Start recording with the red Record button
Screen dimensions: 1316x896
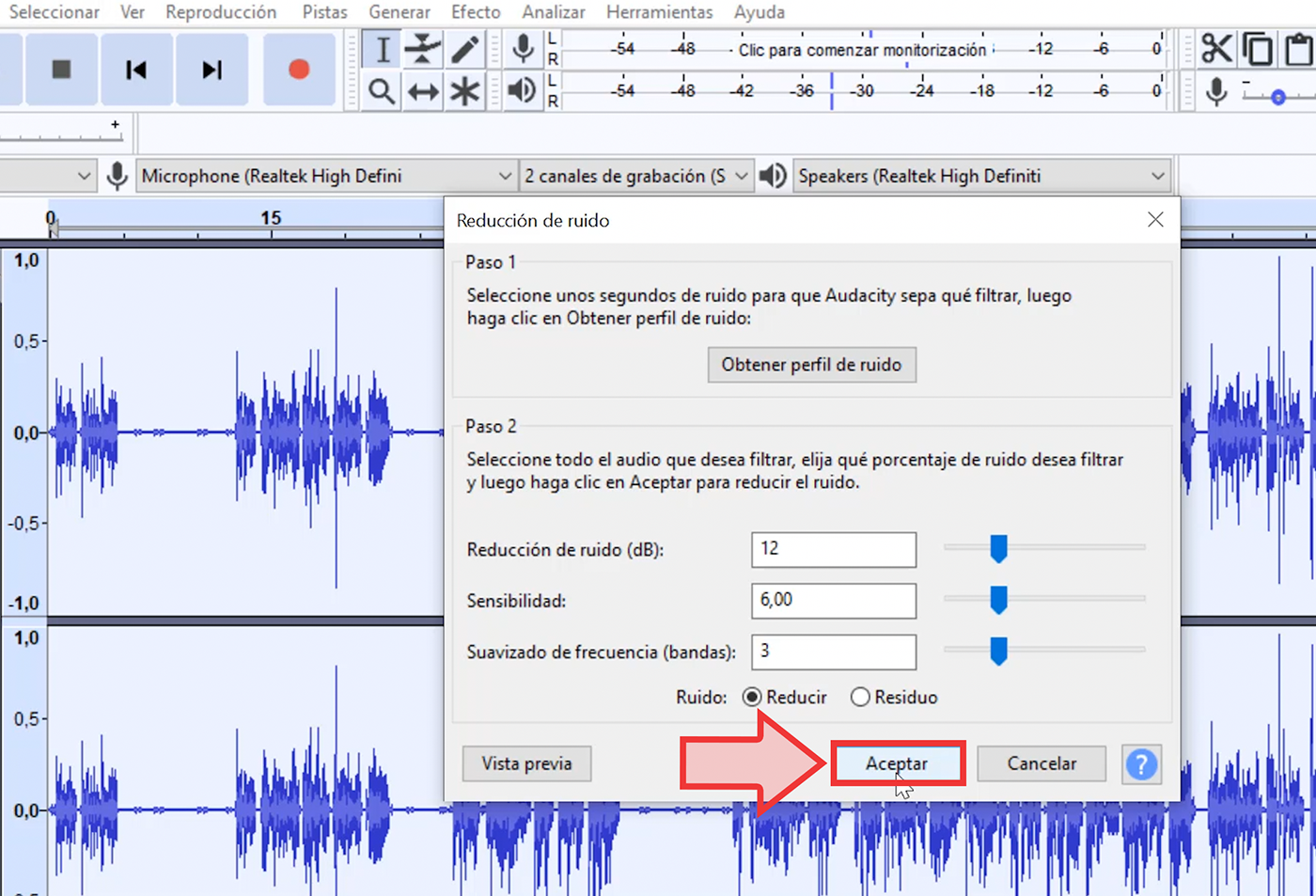(x=299, y=69)
